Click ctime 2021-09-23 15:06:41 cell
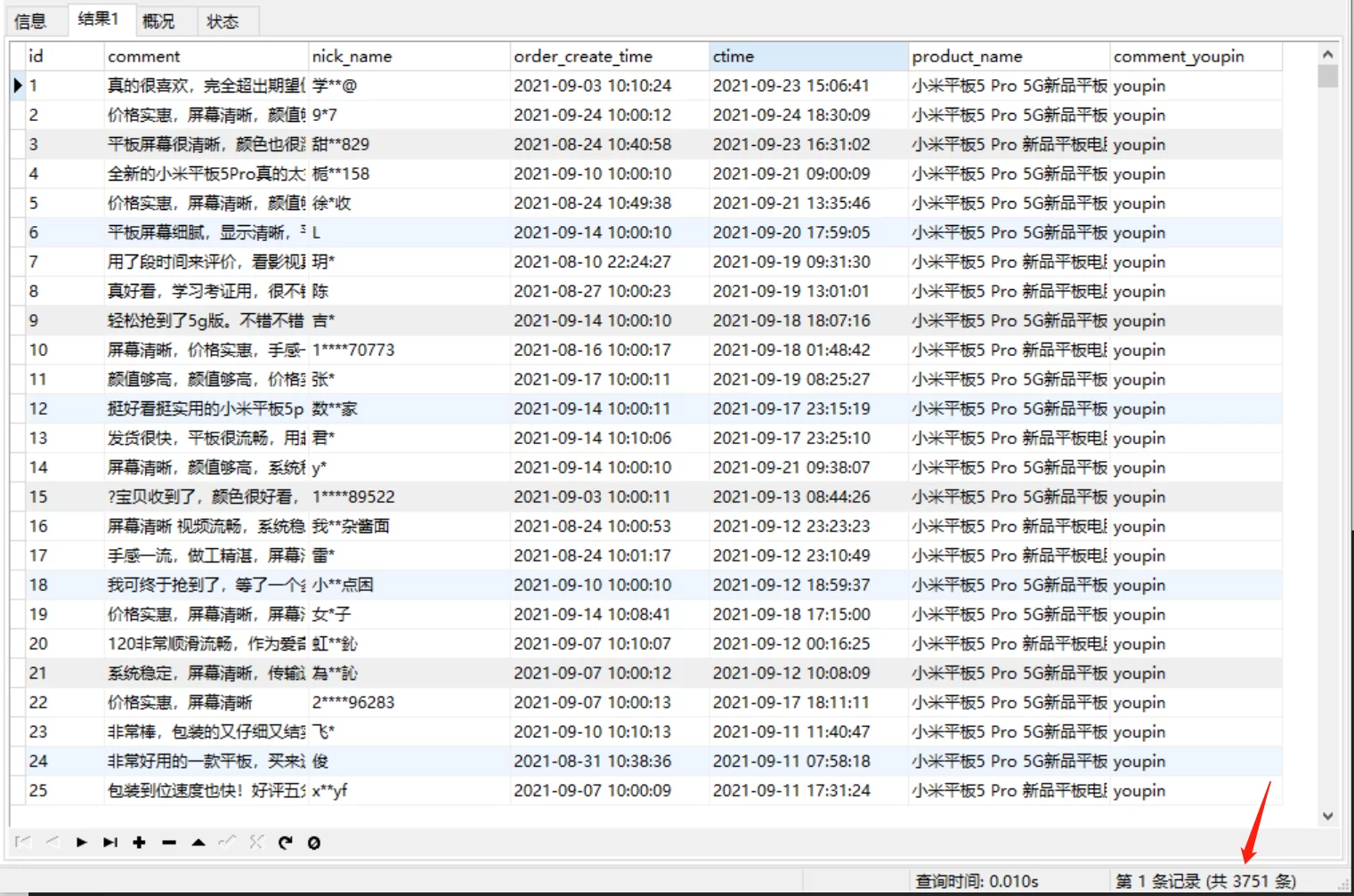 pos(809,85)
